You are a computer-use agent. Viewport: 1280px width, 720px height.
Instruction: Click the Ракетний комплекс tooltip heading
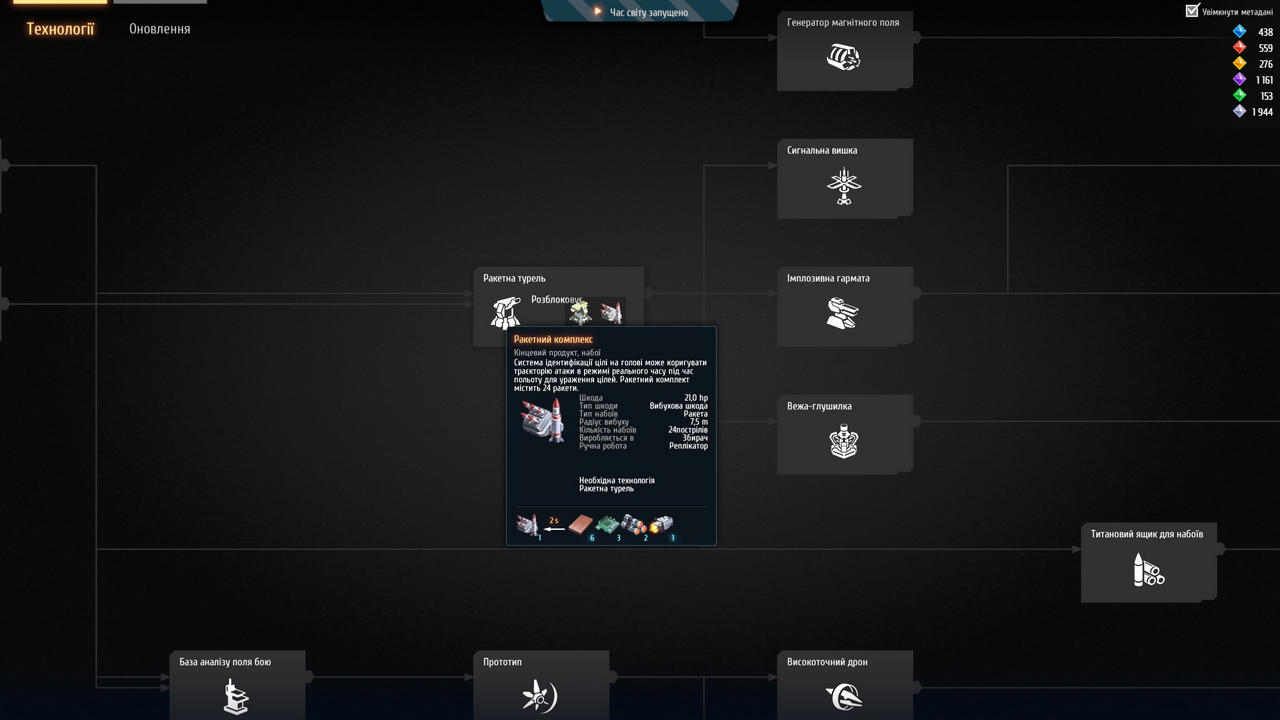tap(553, 340)
